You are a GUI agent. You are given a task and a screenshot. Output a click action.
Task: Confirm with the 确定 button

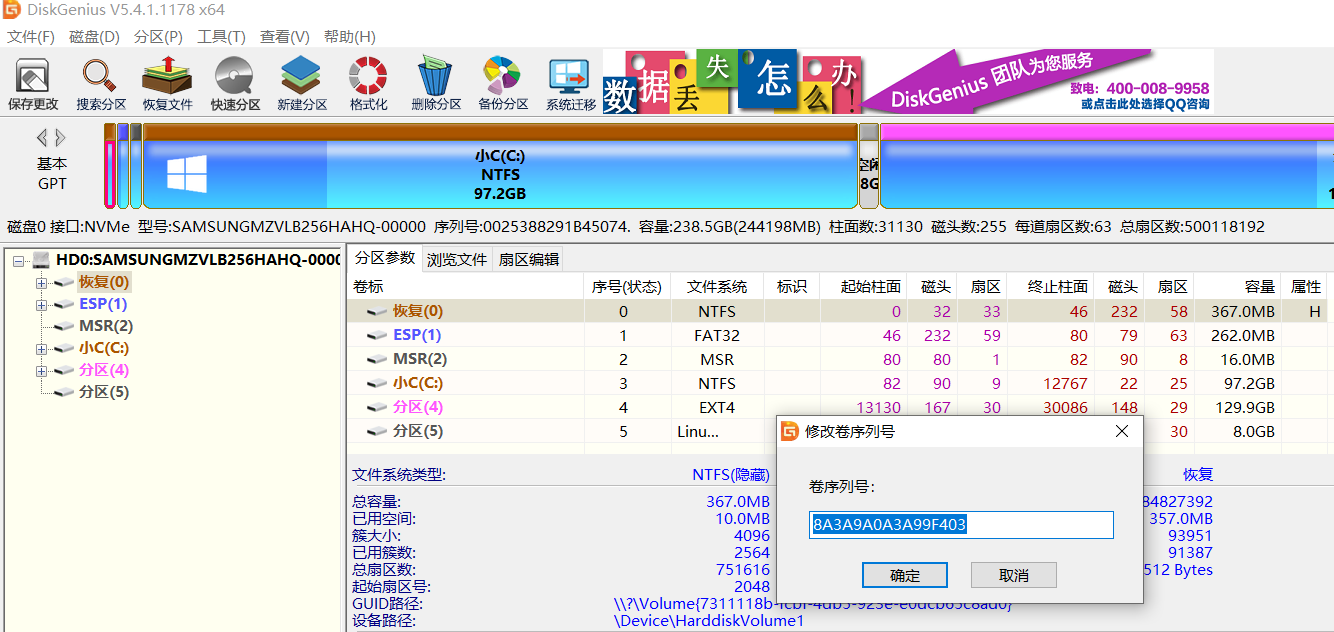pyautogui.click(x=905, y=575)
